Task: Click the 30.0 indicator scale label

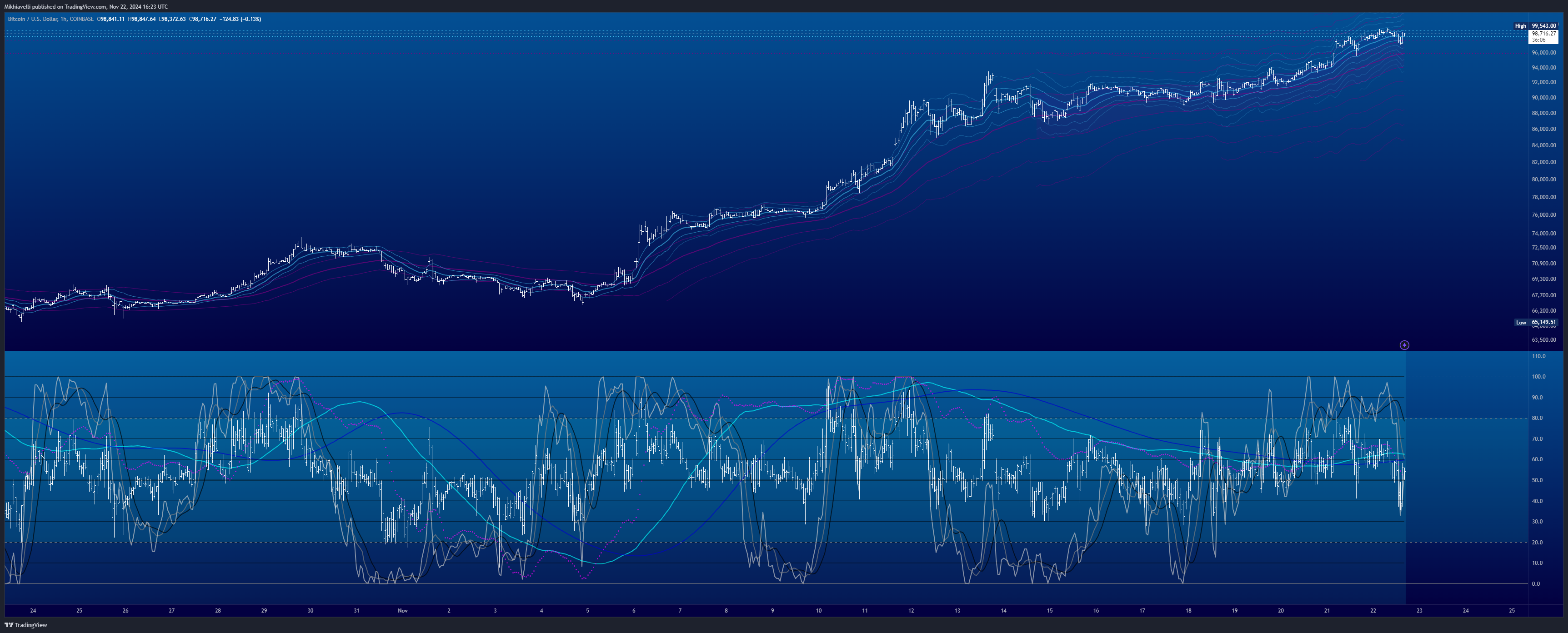Action: coord(1538,522)
